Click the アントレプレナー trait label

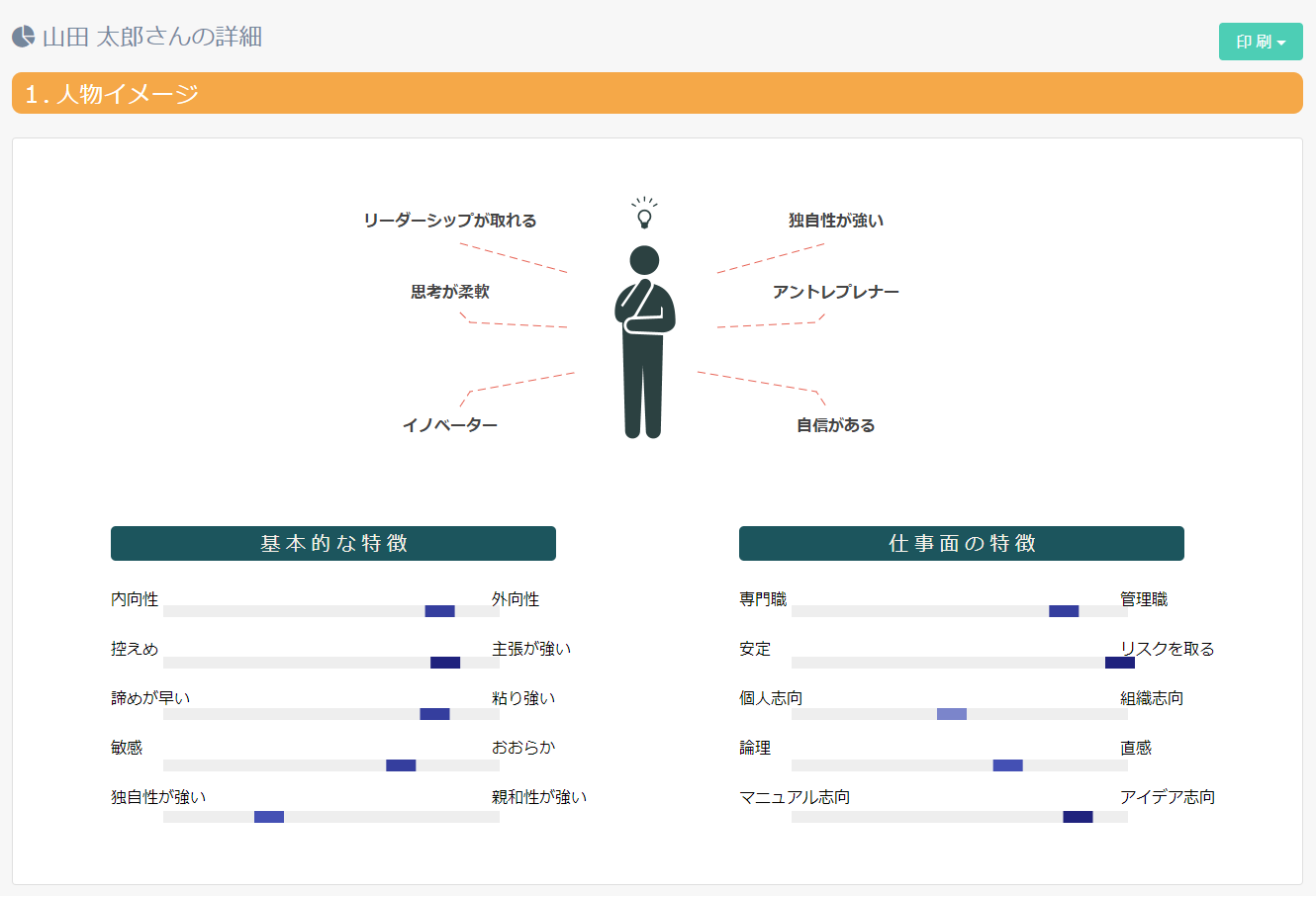click(836, 292)
